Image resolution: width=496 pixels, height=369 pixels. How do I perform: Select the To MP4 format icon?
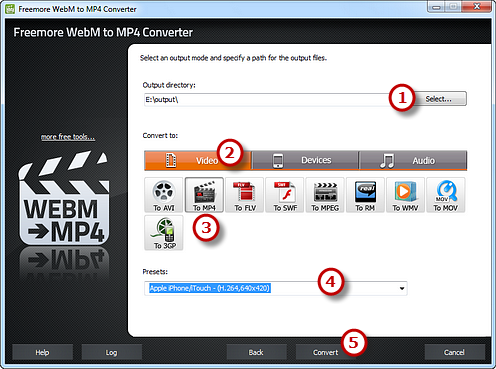(204, 195)
